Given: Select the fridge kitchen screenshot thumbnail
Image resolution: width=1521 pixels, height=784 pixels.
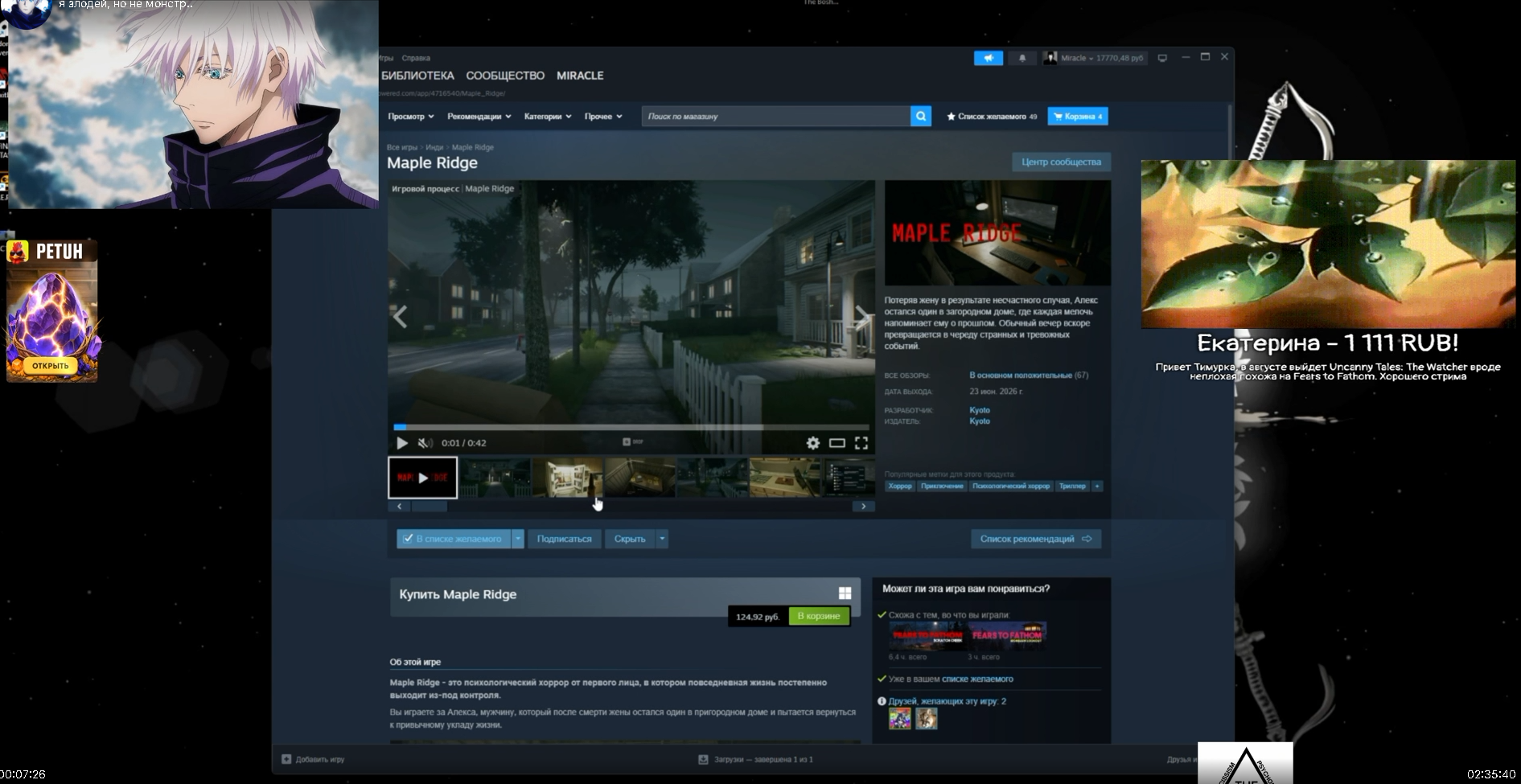Looking at the screenshot, I should pyautogui.click(x=567, y=478).
